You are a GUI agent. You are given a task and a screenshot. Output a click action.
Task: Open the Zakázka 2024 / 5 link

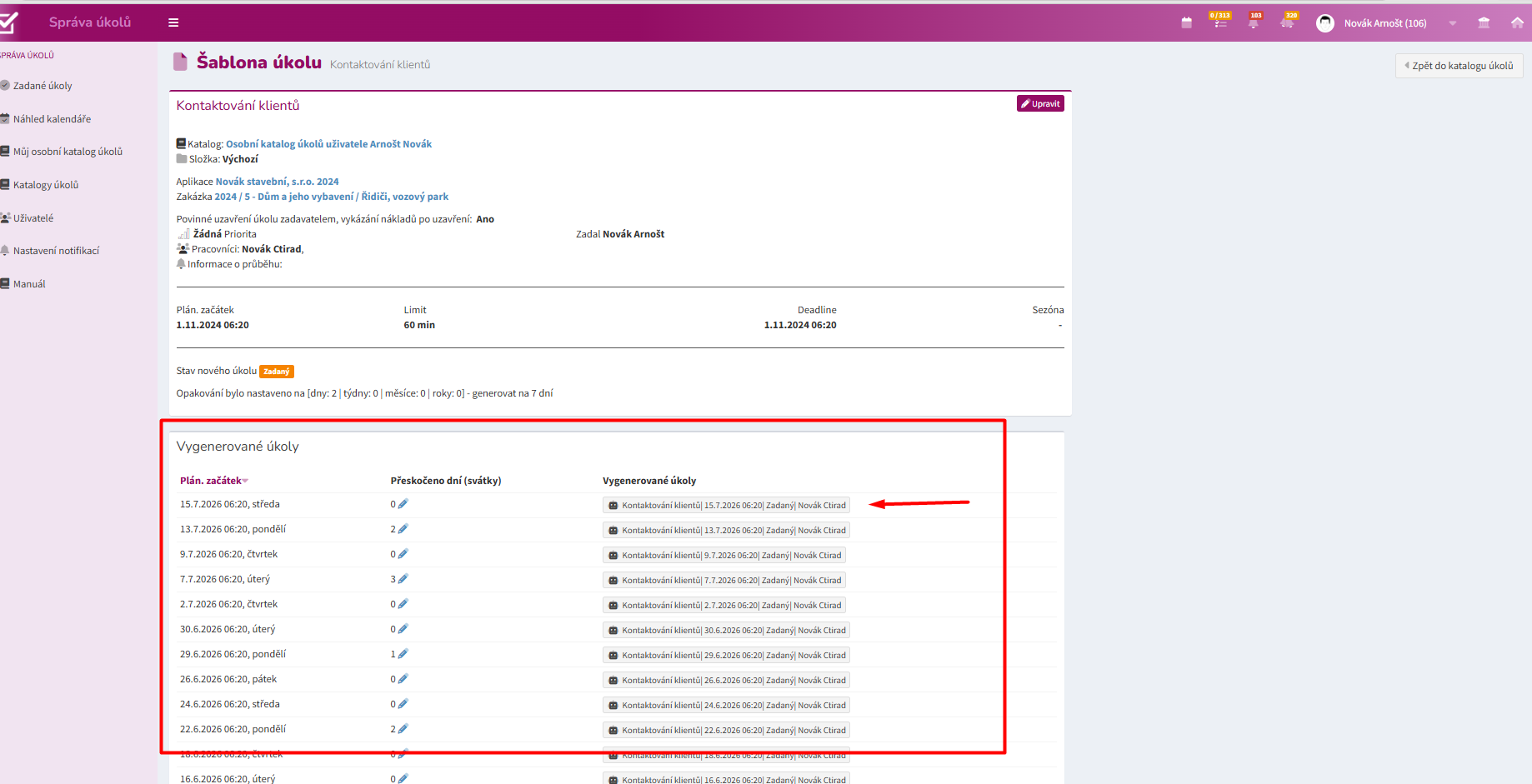(331, 197)
